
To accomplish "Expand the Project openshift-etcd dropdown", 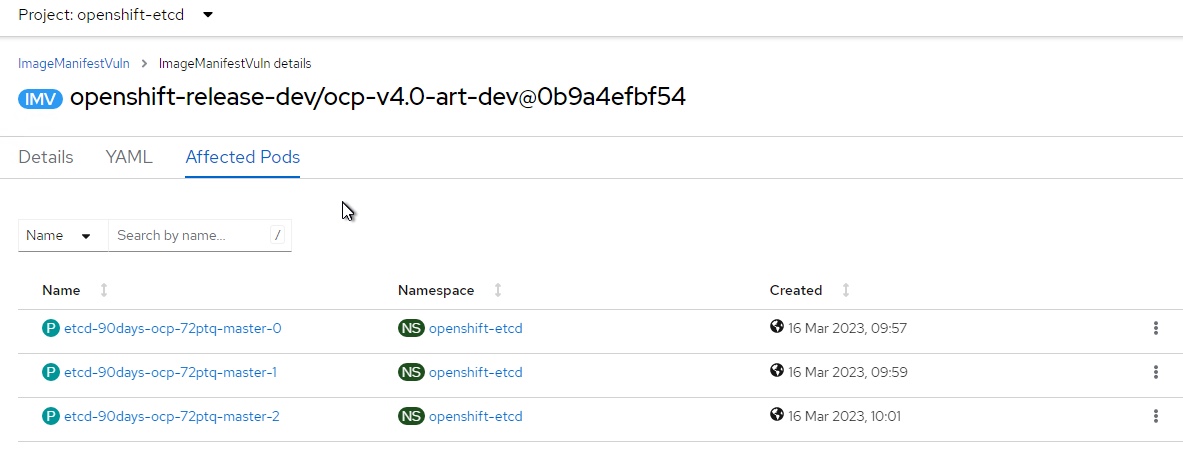I will coord(115,15).
